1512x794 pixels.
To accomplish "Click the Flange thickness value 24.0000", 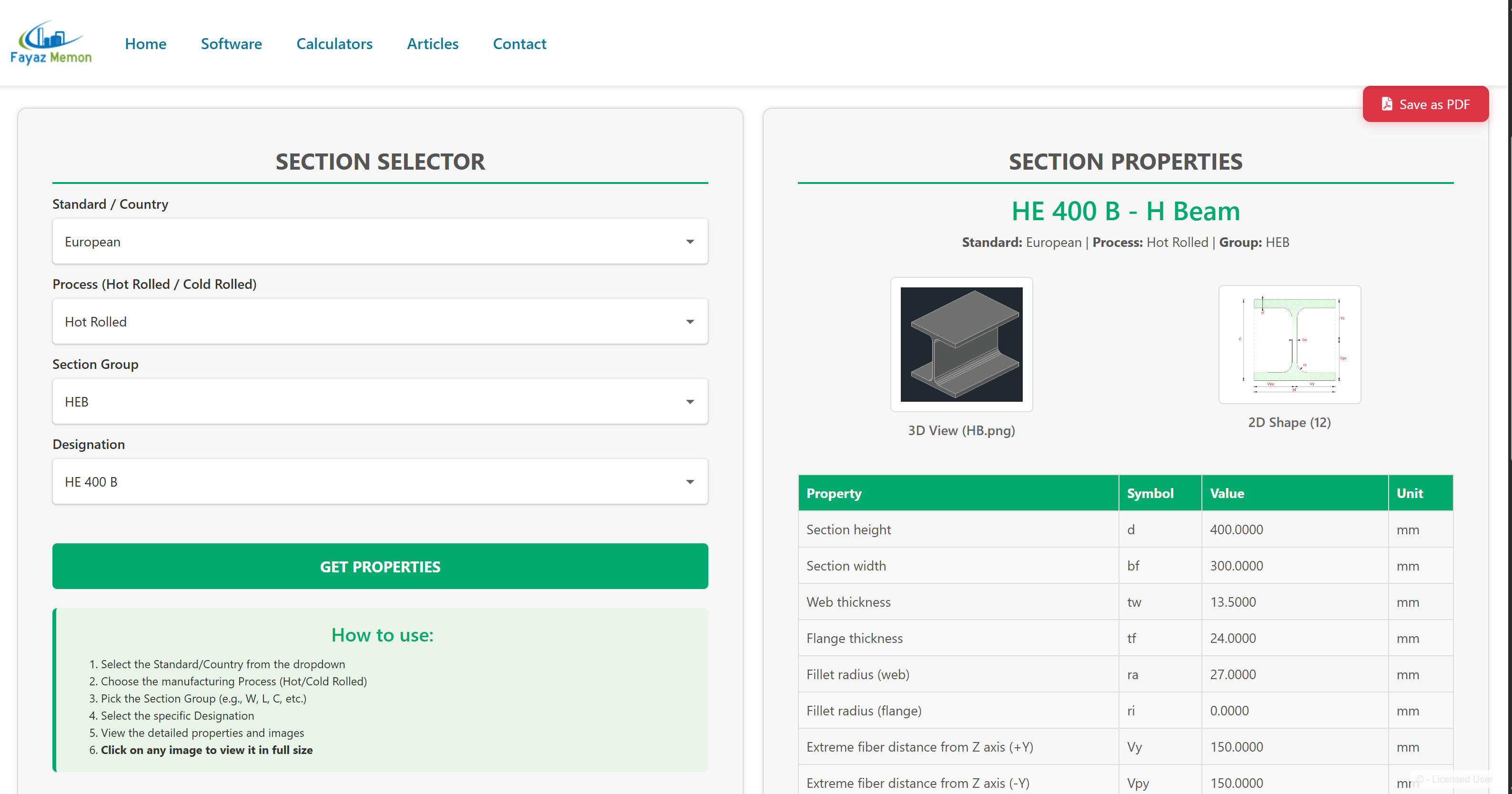I will (1233, 638).
